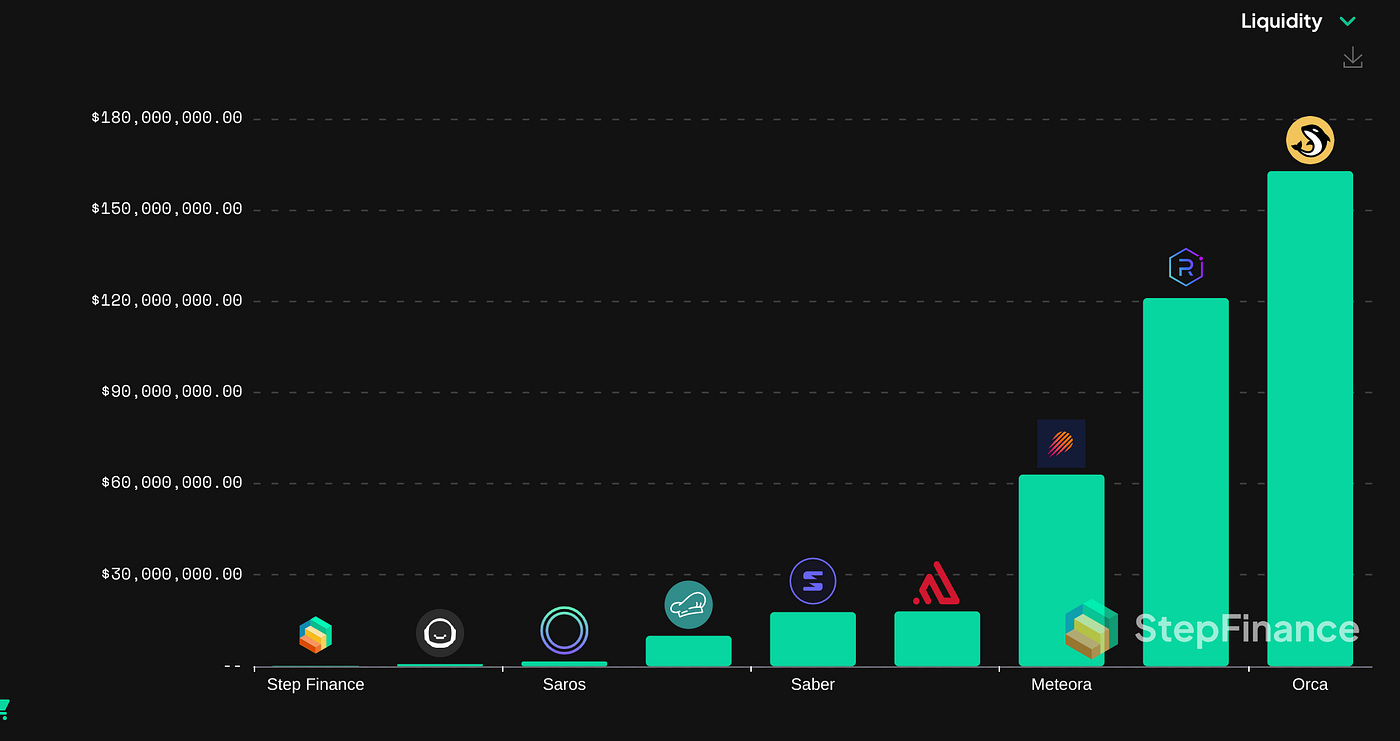Click the Saros axis label
This screenshot has height=741, width=1400.
(564, 685)
